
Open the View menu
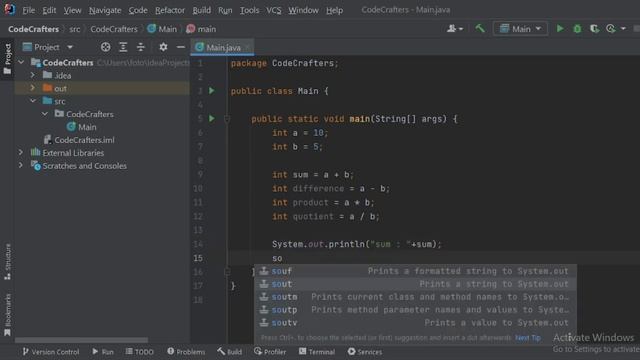point(72,10)
